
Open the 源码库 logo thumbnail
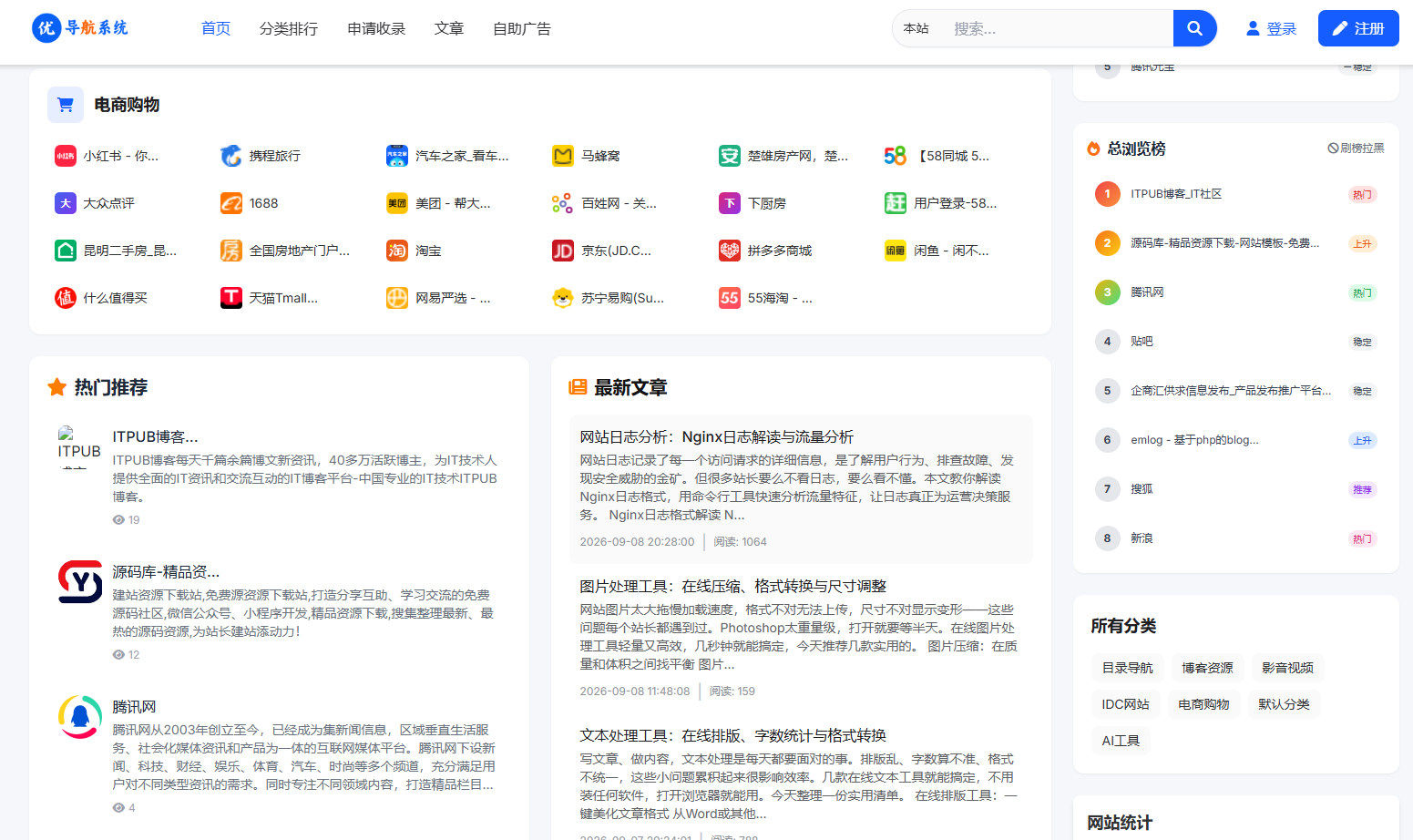(80, 581)
